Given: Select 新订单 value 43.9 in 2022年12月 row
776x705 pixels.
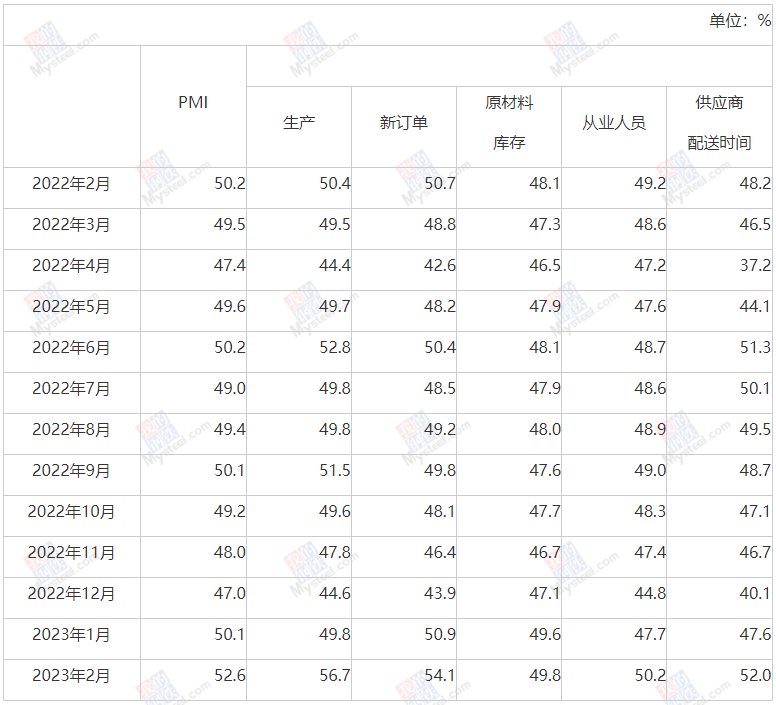Looking at the screenshot, I should (x=439, y=593).
